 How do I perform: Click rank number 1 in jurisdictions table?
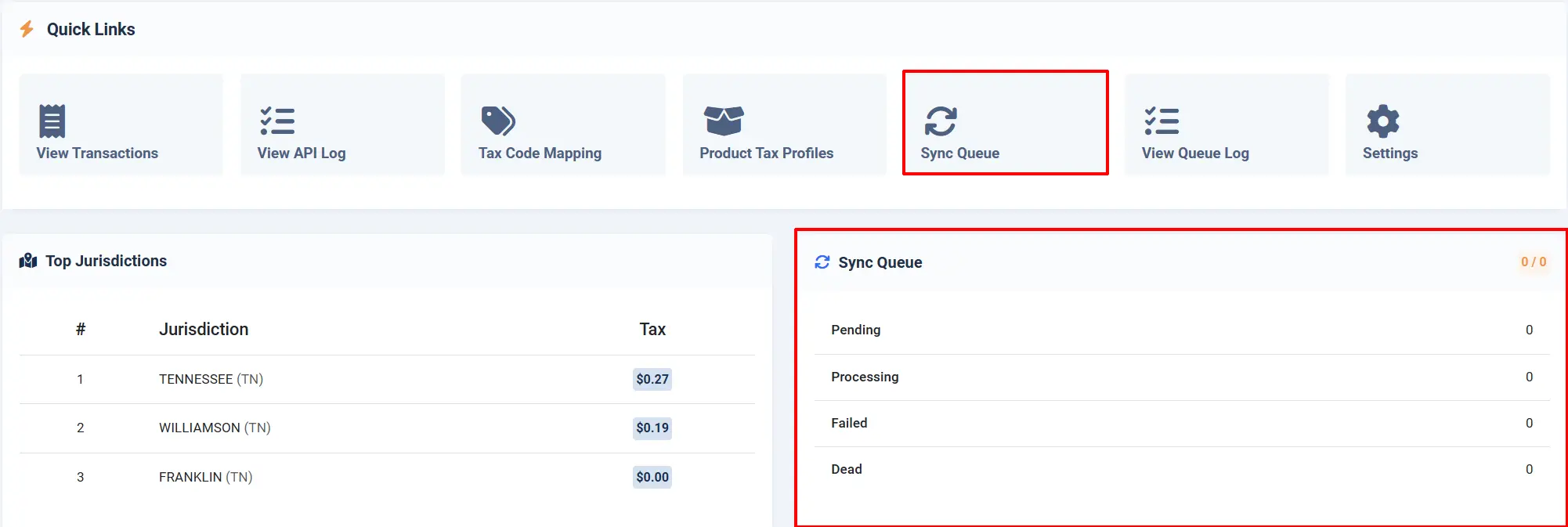80,379
